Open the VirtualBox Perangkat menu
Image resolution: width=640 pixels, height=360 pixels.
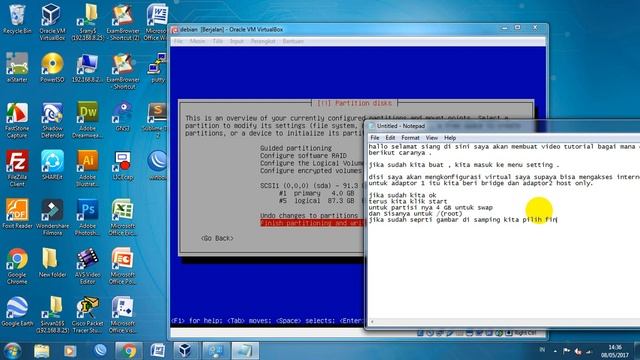tap(263, 41)
